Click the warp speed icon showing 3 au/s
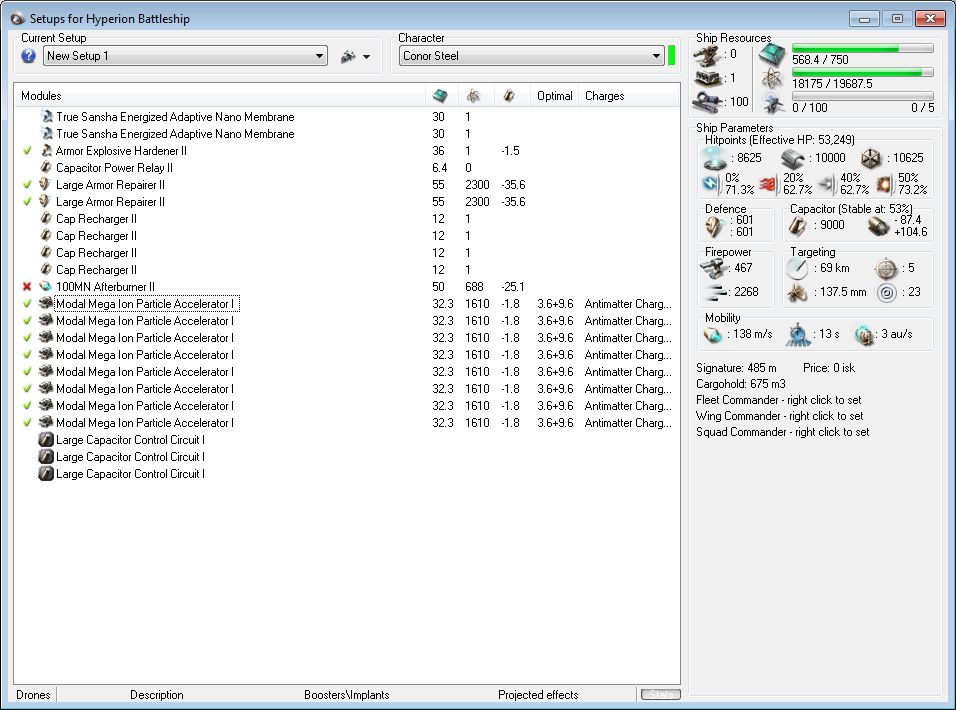 [864, 335]
